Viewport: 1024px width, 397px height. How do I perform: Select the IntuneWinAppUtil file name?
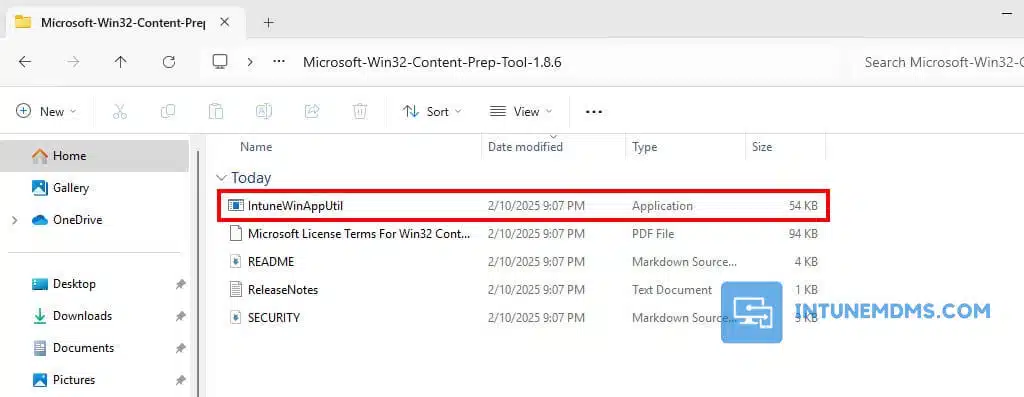tap(295, 206)
